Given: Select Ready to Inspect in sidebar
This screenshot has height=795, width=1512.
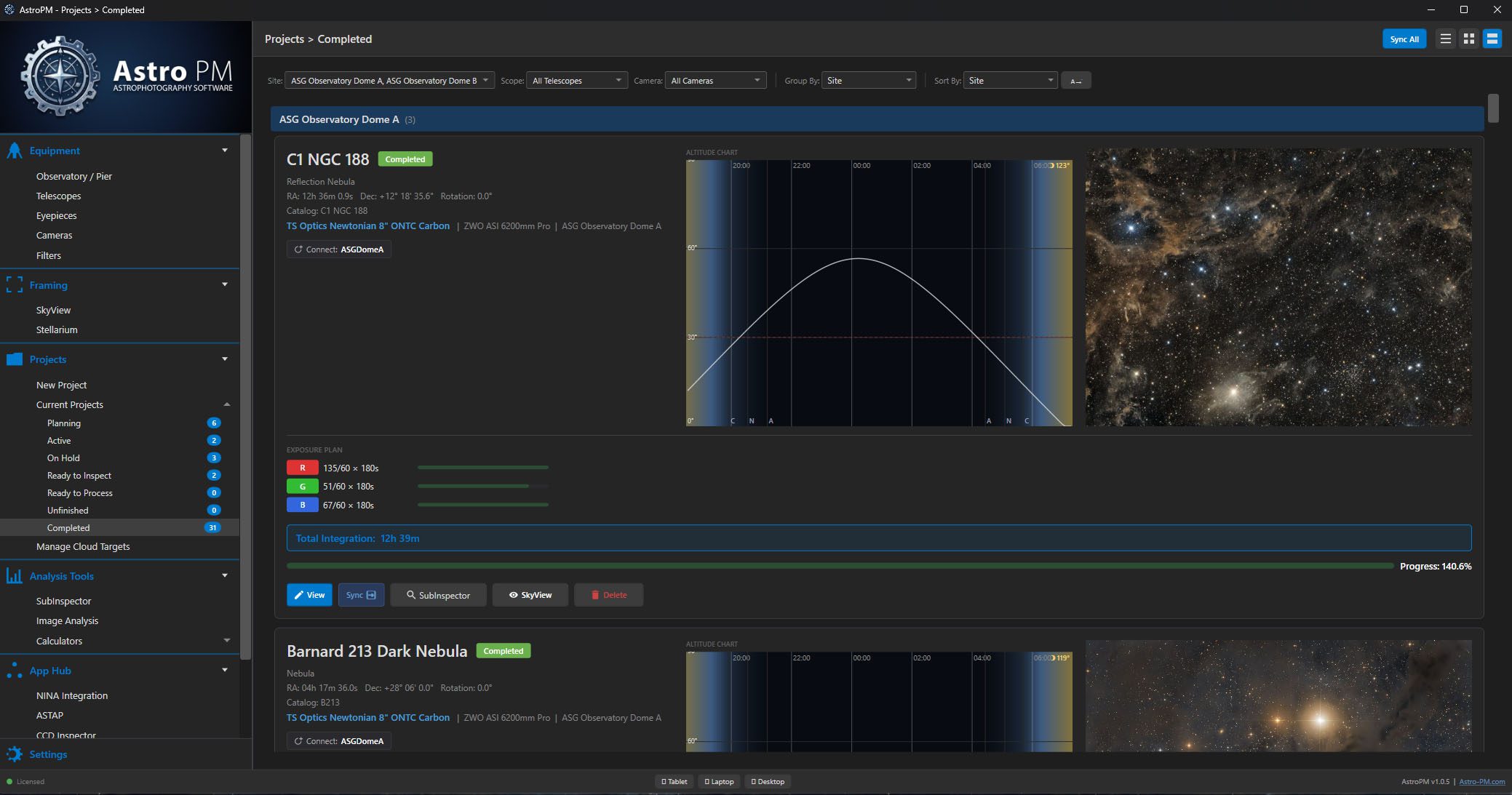Looking at the screenshot, I should coord(79,475).
